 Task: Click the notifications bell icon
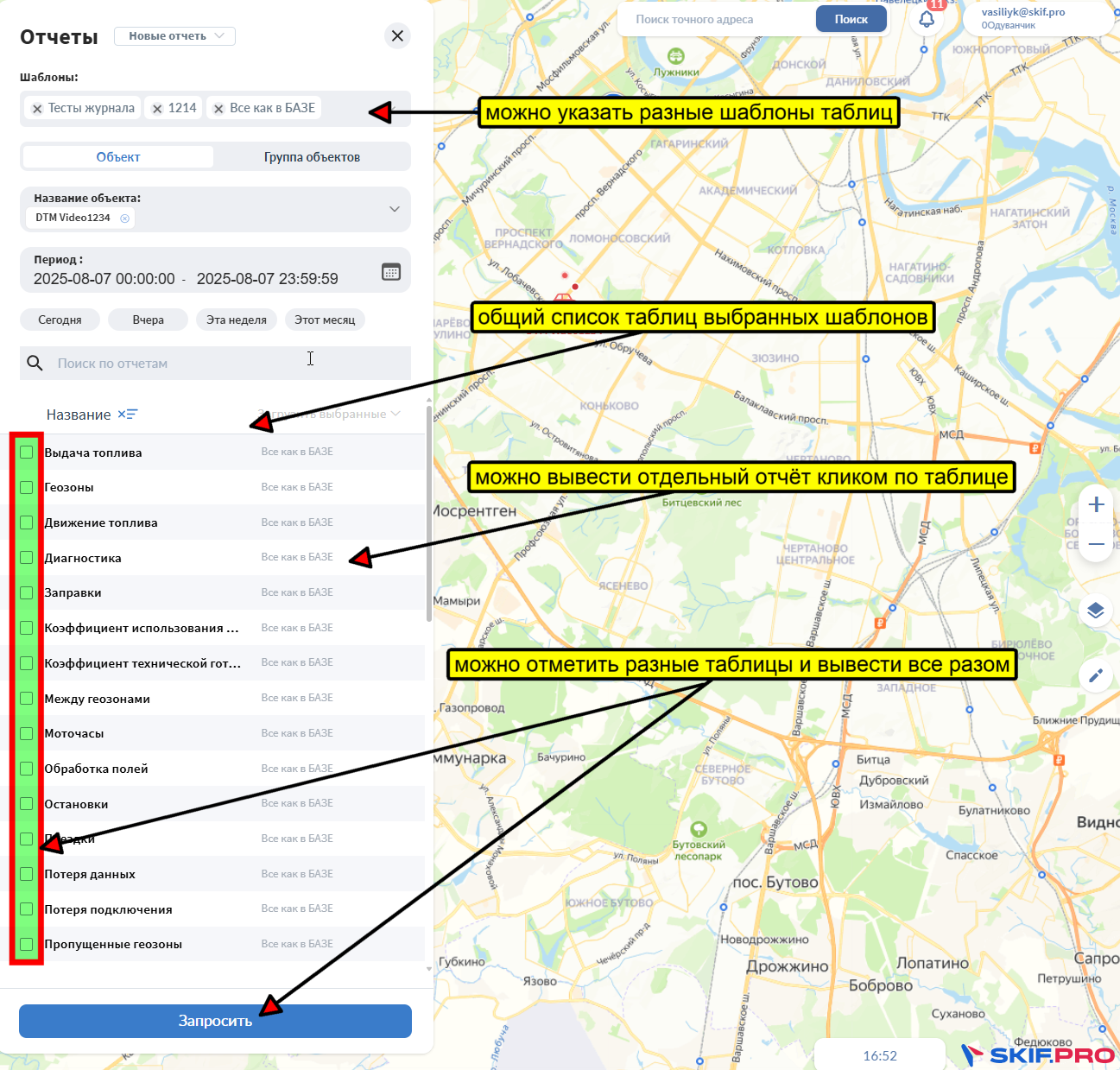927,19
